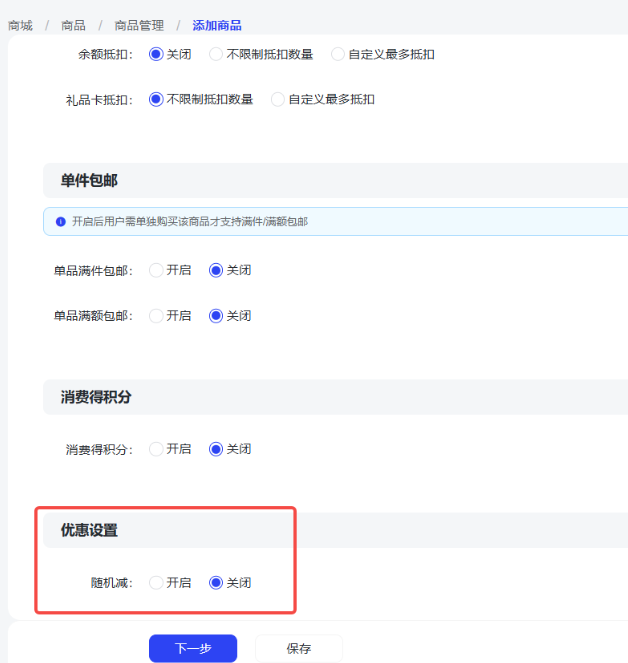Click 添加商品 breadcrumb item
The image size is (628, 663).
pos(217,25)
